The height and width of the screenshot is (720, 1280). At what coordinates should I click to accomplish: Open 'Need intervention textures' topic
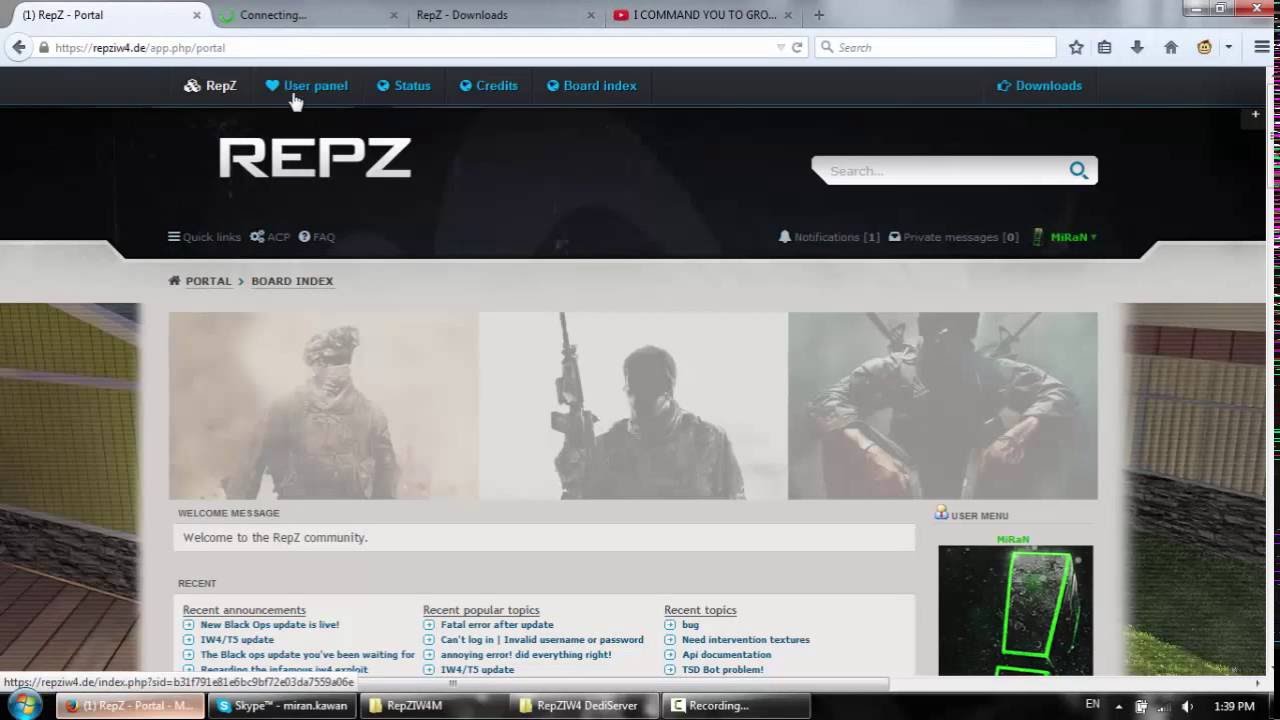coord(746,640)
